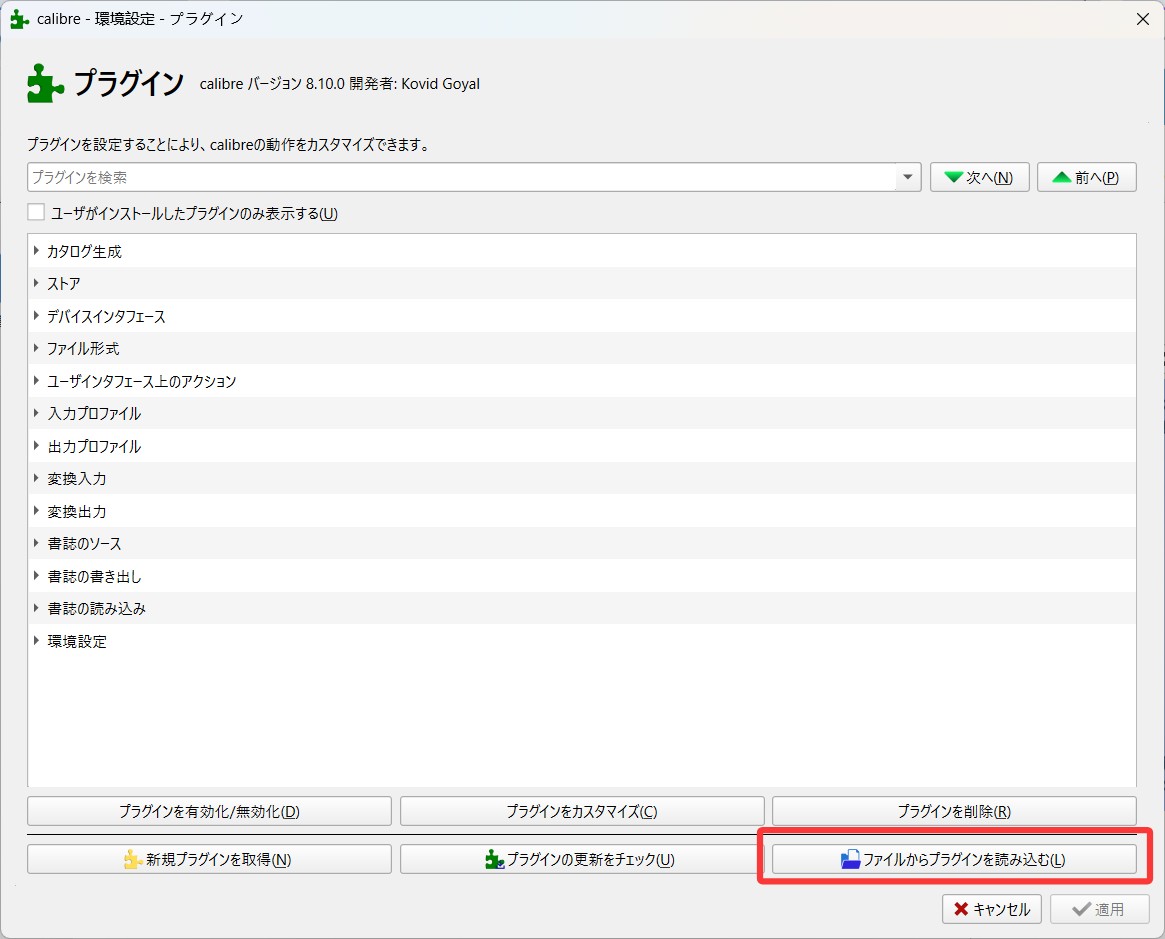
Task: Click the red X キャンセル button
Action: [x=992, y=909]
